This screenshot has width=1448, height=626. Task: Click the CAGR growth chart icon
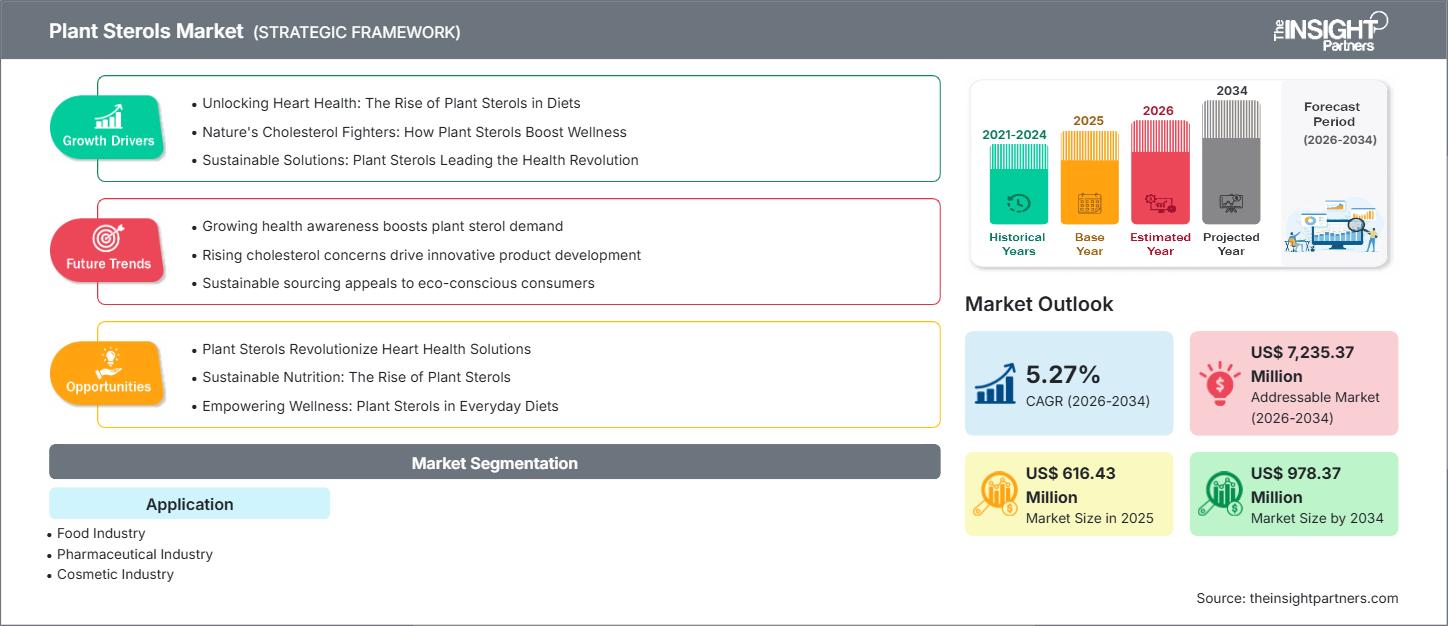click(996, 384)
